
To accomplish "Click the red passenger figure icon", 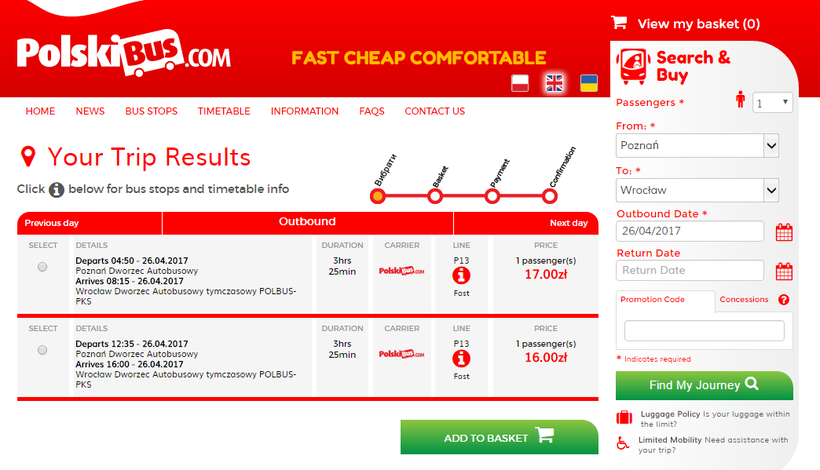I will [740, 99].
